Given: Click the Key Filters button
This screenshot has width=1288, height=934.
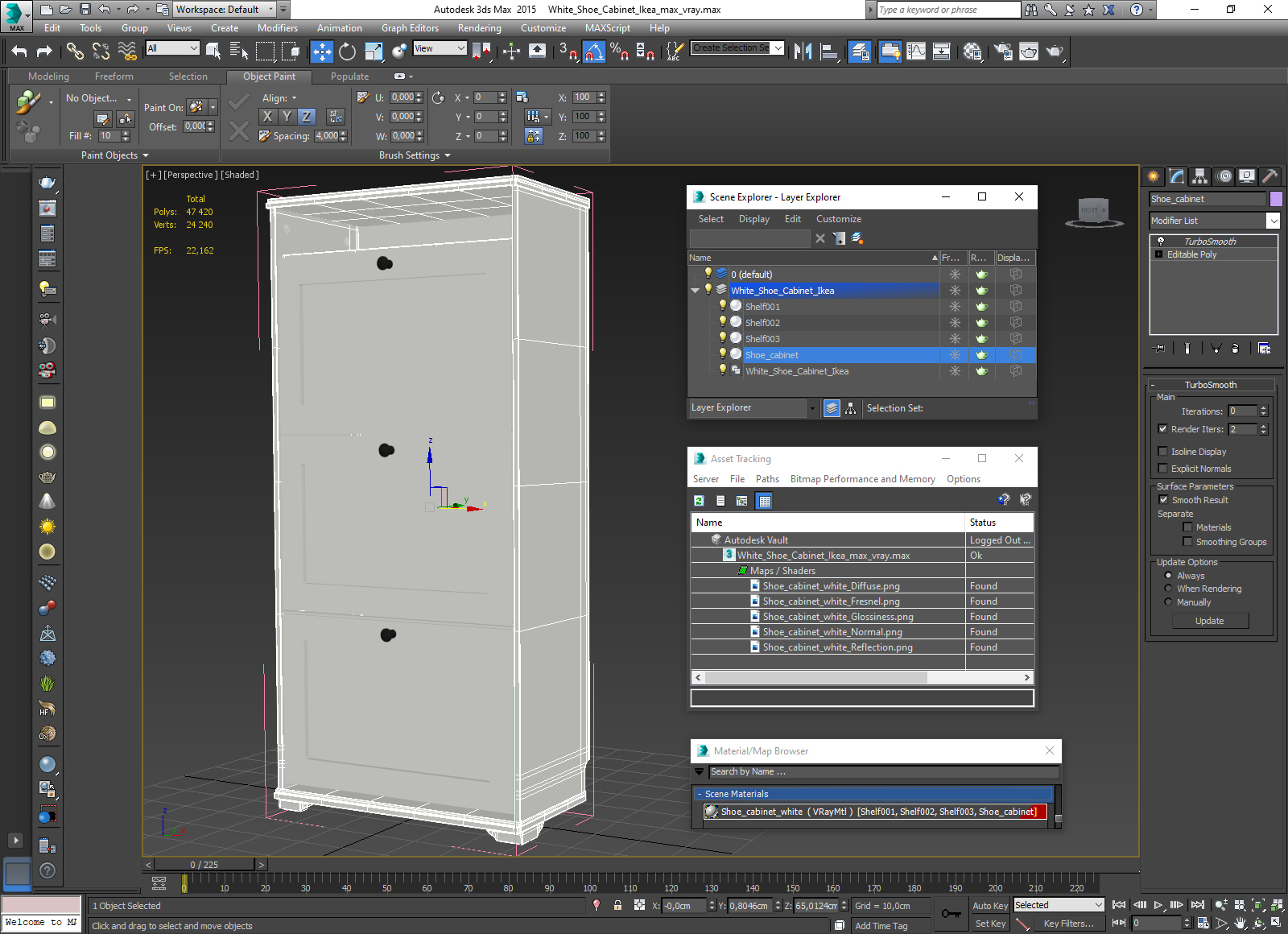Looking at the screenshot, I should (1068, 924).
